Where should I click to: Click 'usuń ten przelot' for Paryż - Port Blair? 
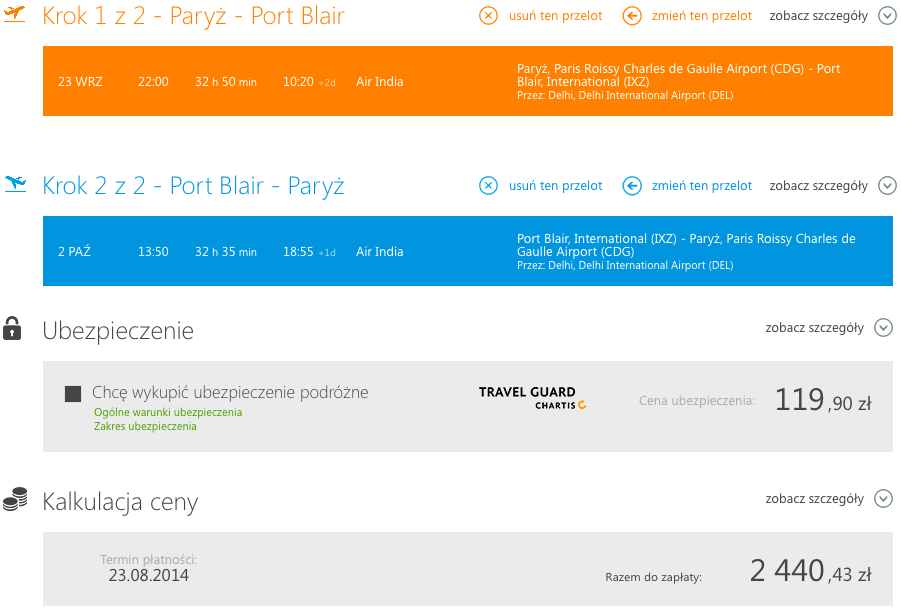[555, 16]
